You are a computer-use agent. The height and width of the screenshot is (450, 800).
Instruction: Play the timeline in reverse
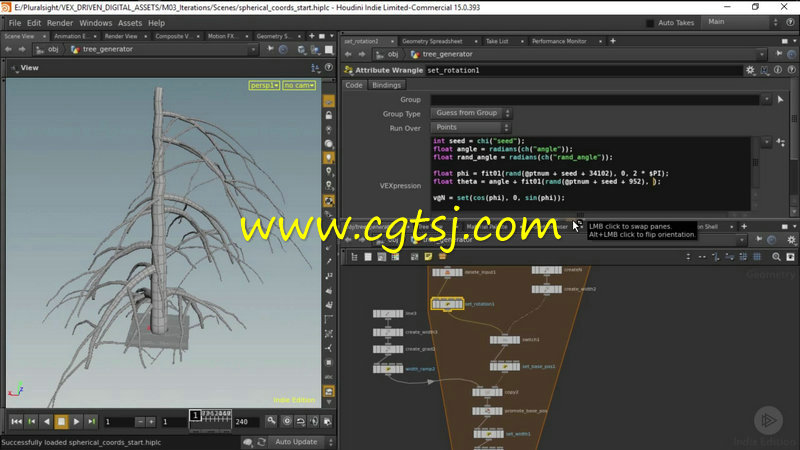(x=46, y=421)
